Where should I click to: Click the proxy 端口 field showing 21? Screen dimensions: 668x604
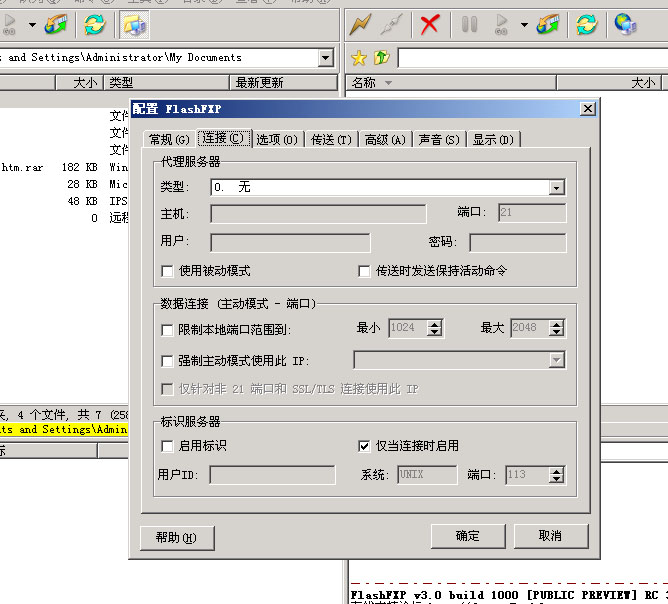532,213
